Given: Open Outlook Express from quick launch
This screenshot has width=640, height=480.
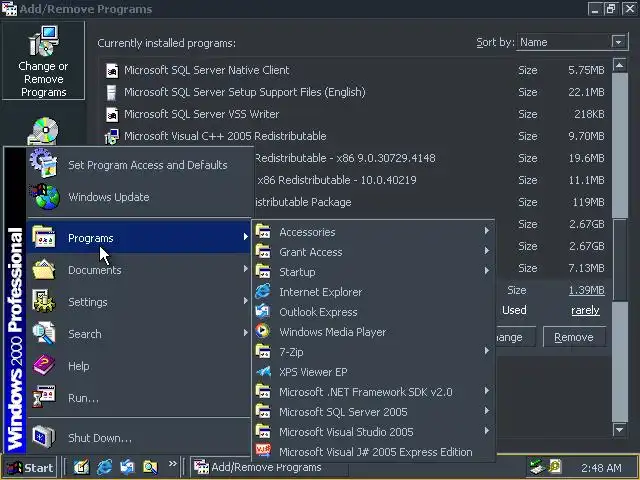Looking at the screenshot, I should click(x=127, y=467).
